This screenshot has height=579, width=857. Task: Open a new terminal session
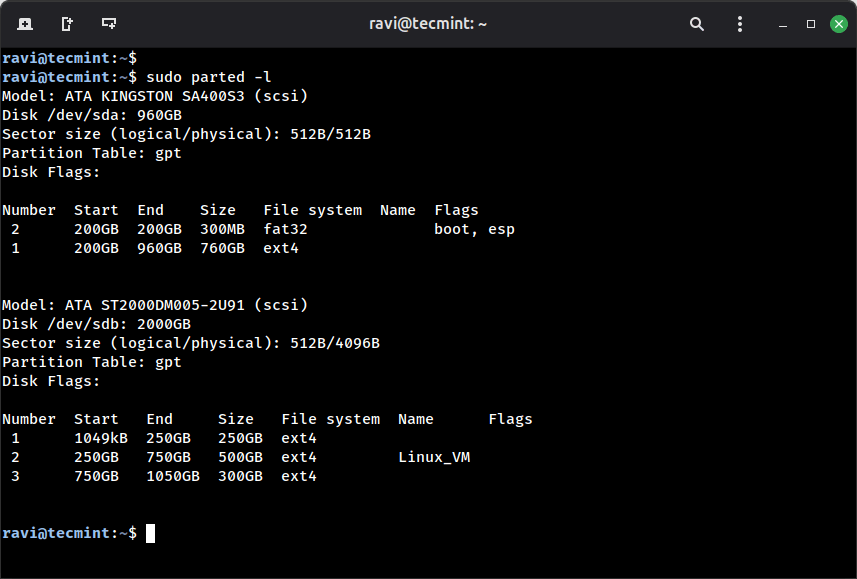25,24
